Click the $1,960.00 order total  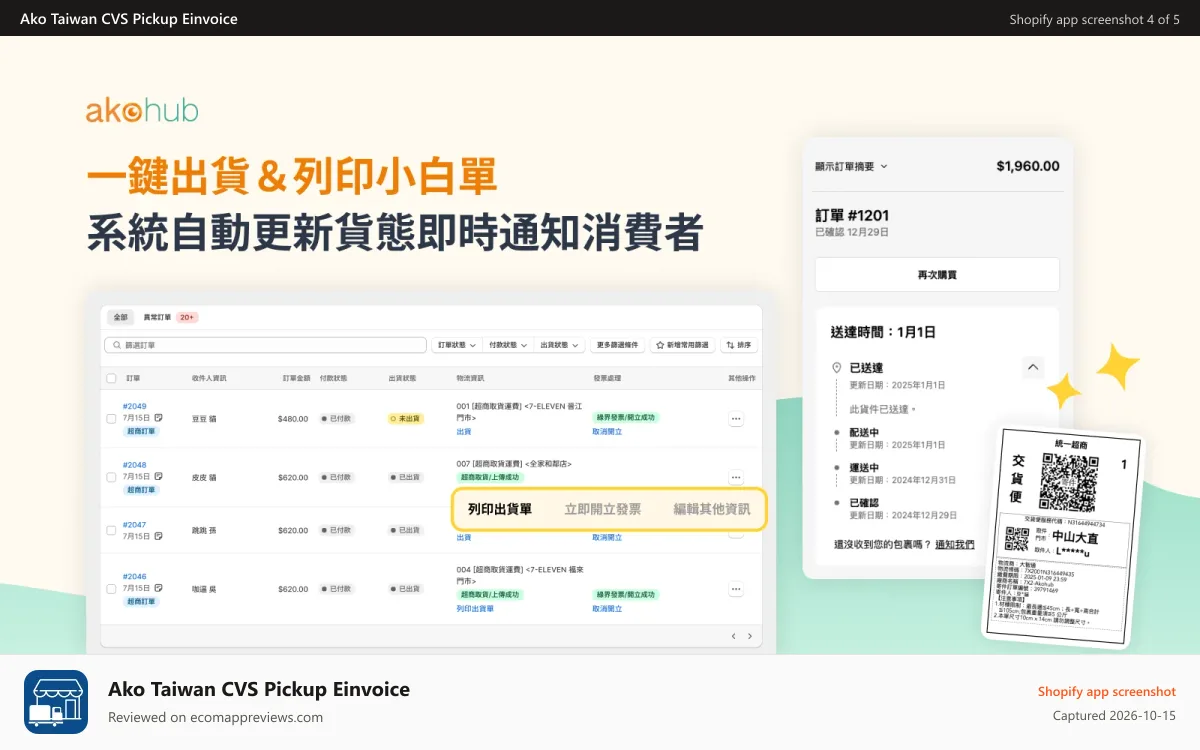[1028, 166]
